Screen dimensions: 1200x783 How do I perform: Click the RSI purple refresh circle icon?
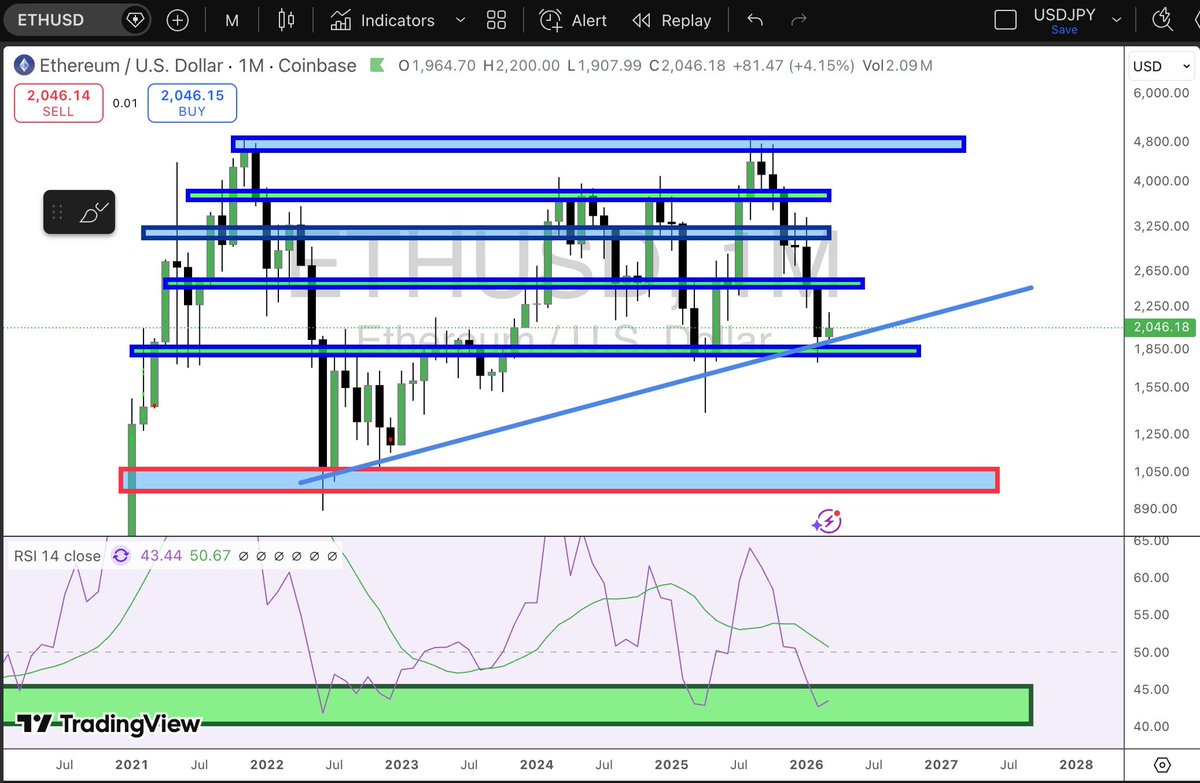121,555
